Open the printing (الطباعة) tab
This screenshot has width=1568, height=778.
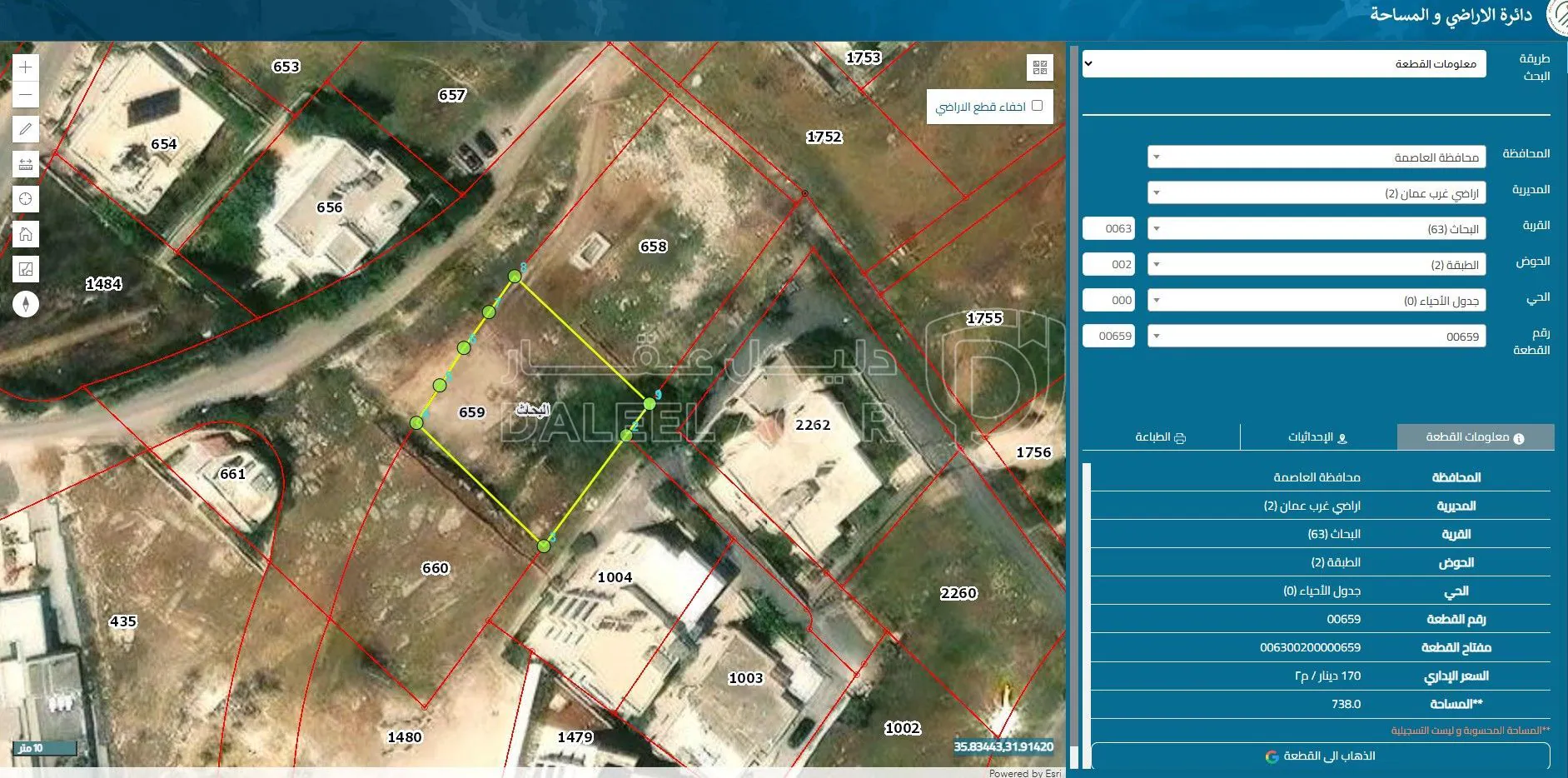(x=1160, y=437)
